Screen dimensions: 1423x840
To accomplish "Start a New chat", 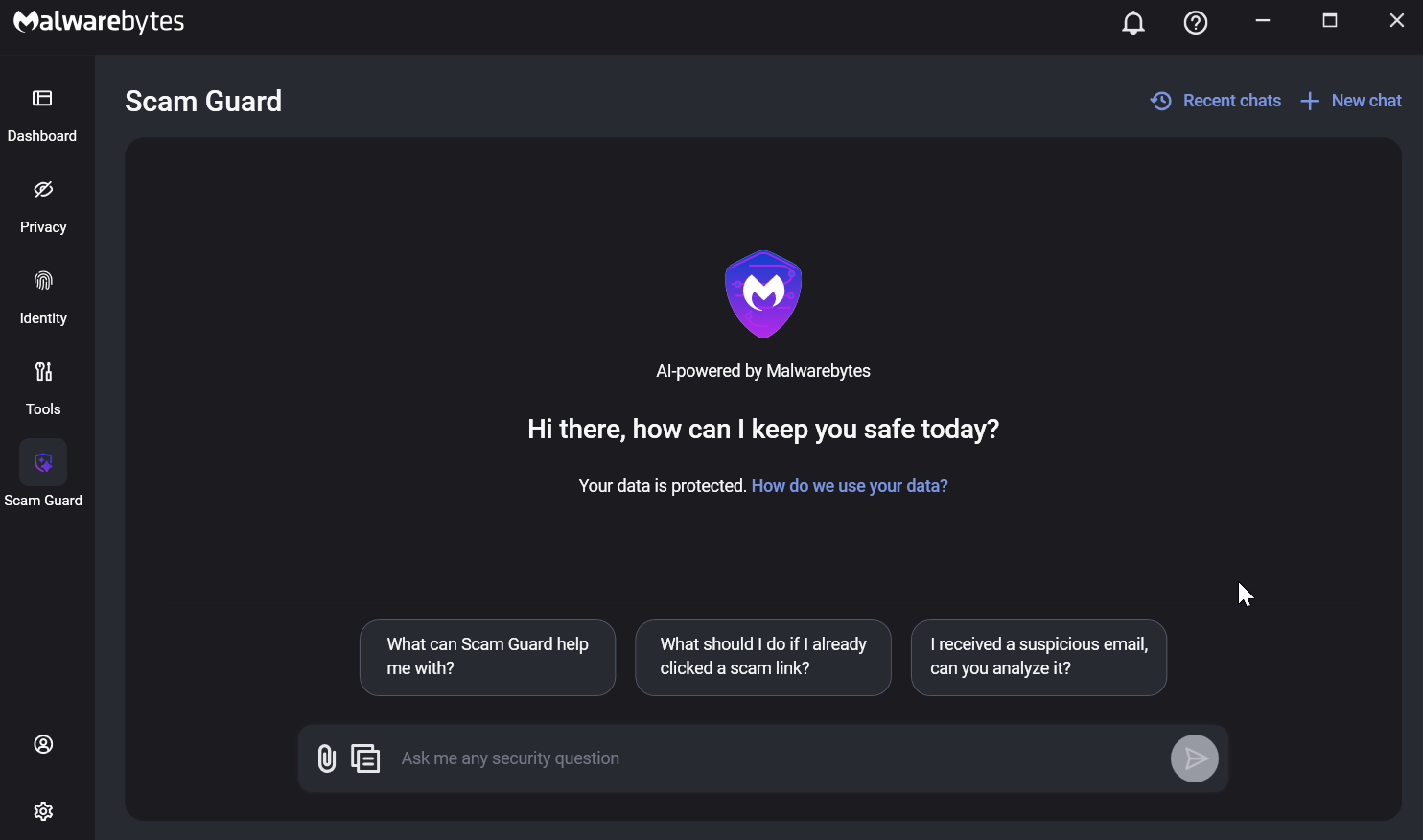I will tap(1351, 101).
